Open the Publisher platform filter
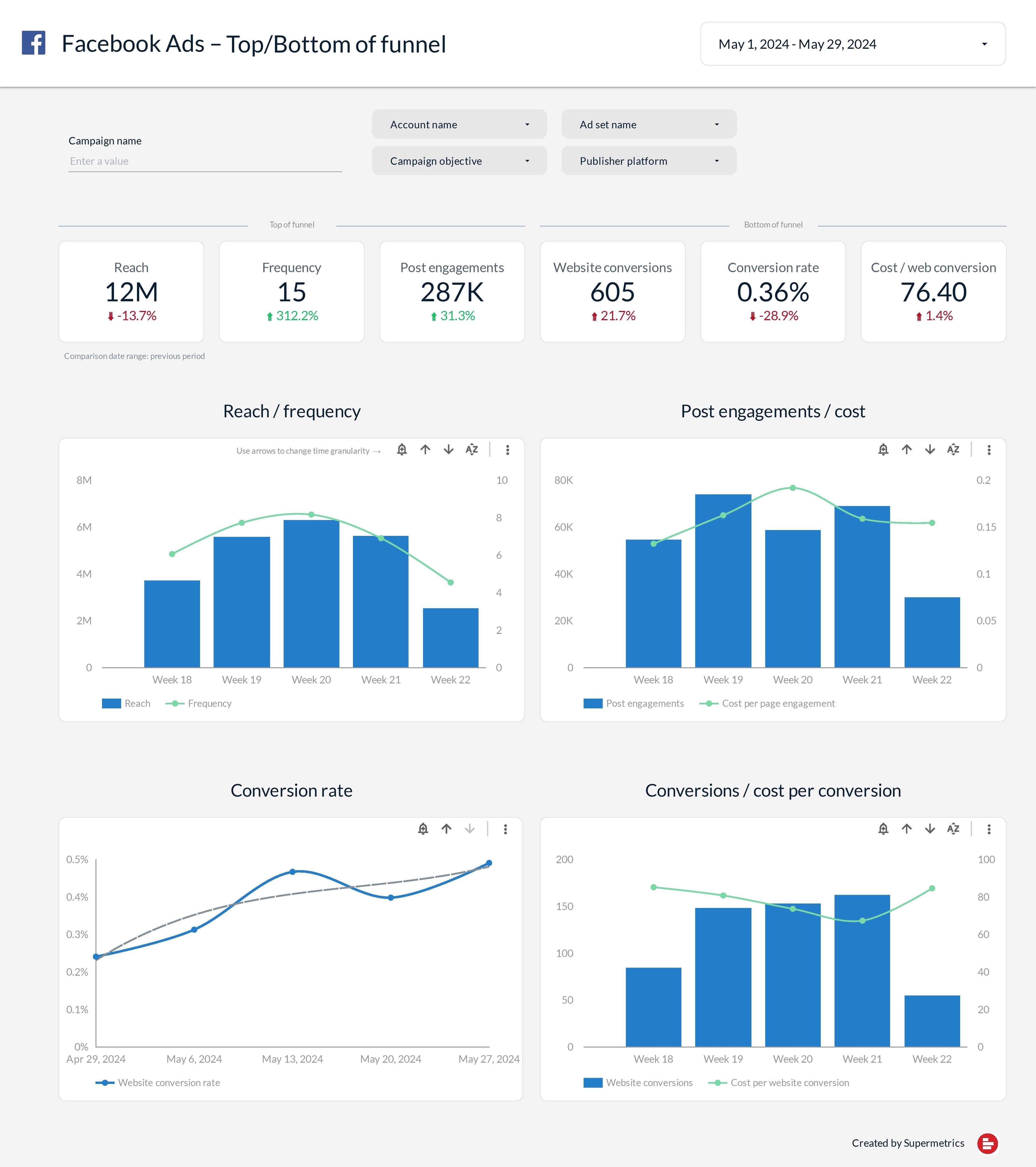The height and width of the screenshot is (1167, 1036). pyautogui.click(x=649, y=161)
